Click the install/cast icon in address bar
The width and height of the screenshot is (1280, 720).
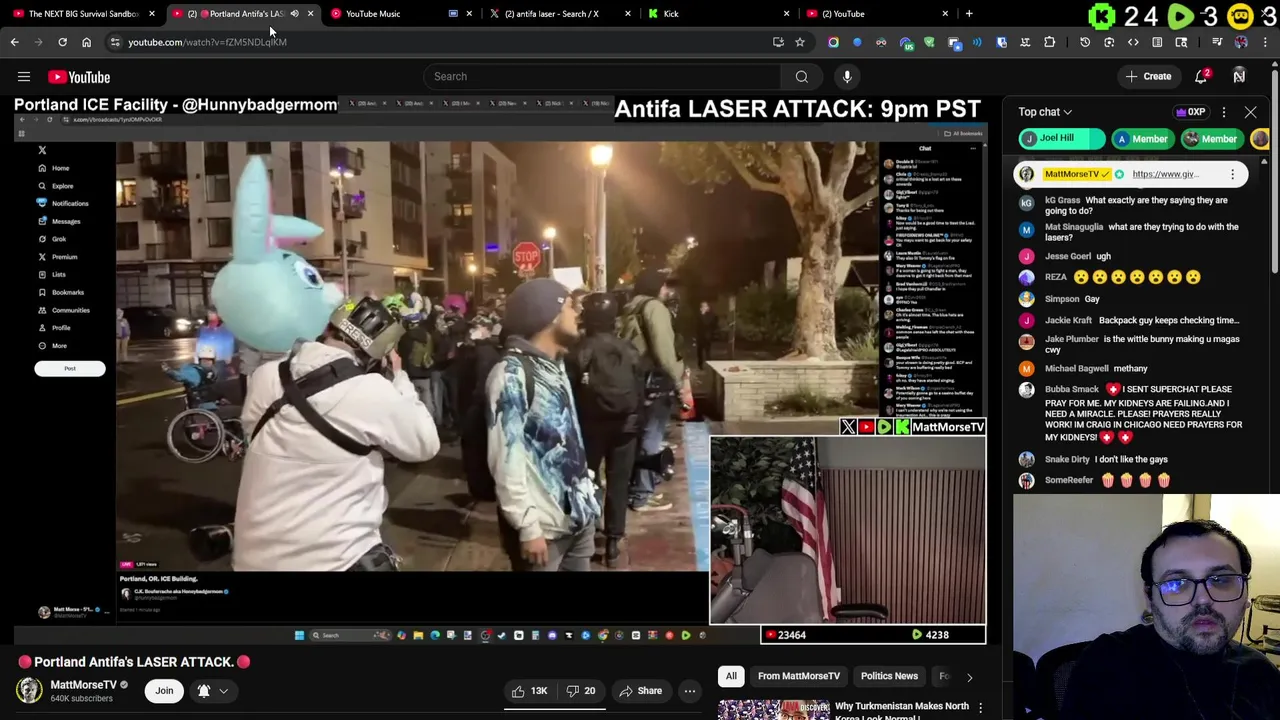coord(778,42)
